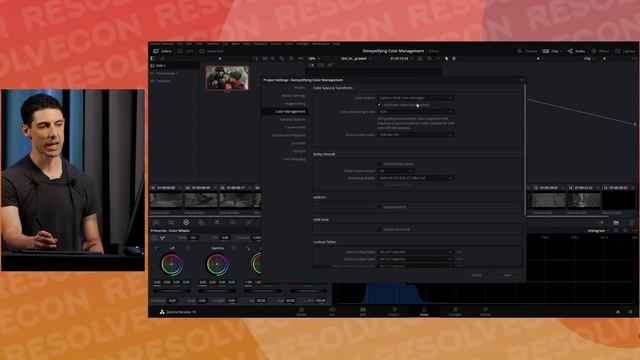Enable HDR10+ checkbox
The image size is (640, 360).
click(380, 207)
